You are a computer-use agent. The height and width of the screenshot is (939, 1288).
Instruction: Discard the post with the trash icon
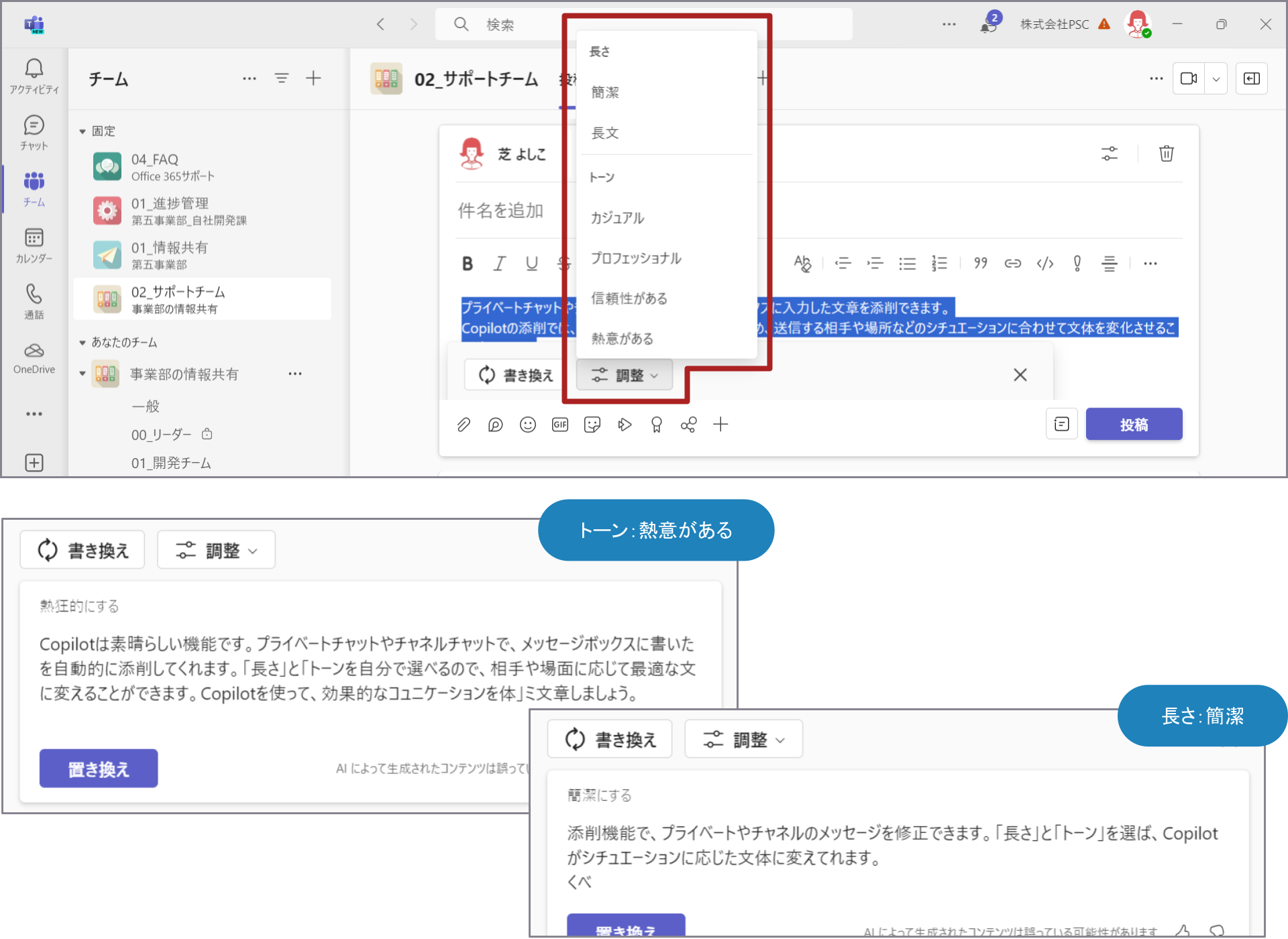coord(1167,154)
